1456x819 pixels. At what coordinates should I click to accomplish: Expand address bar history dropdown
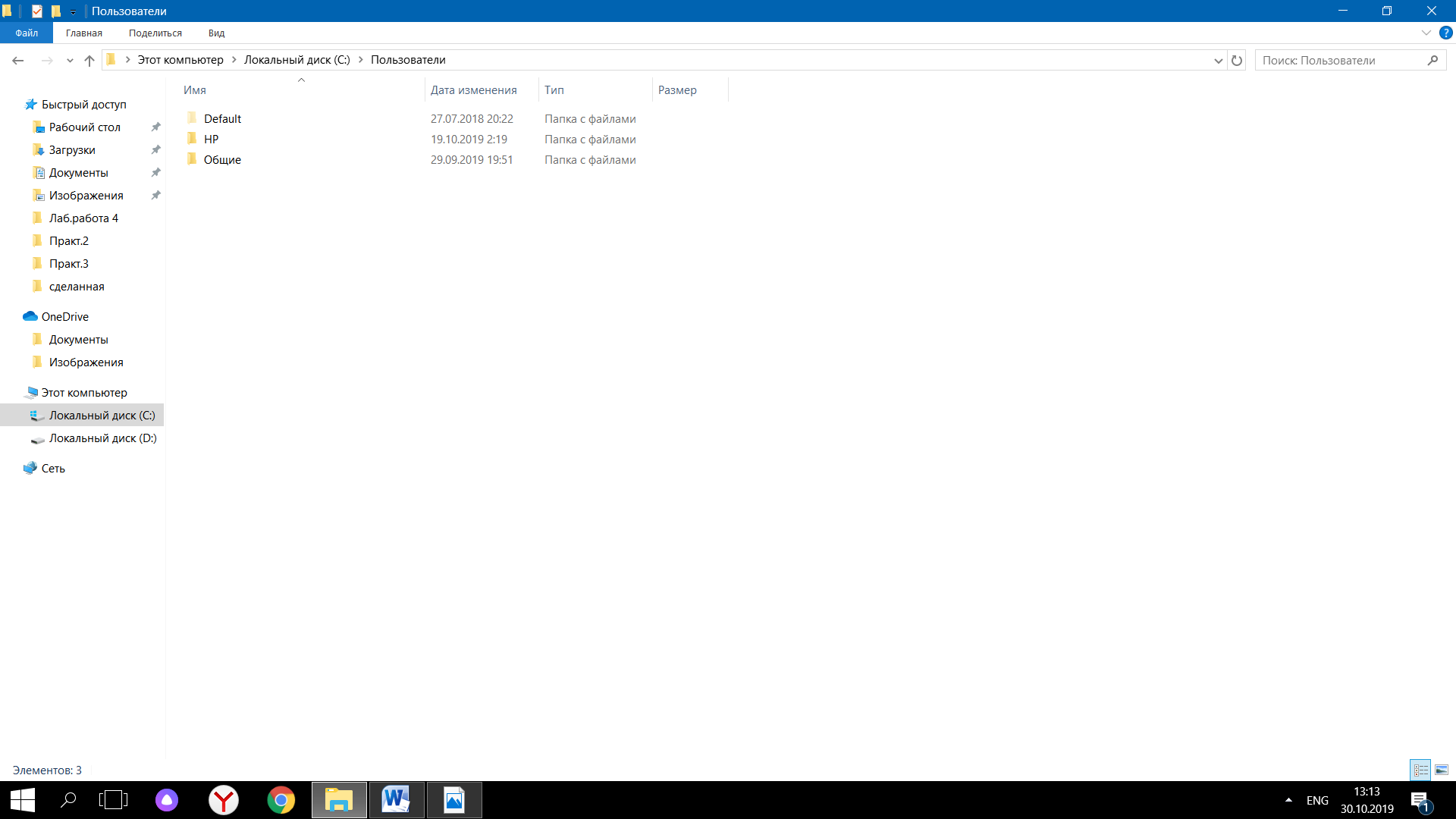[x=1218, y=60]
